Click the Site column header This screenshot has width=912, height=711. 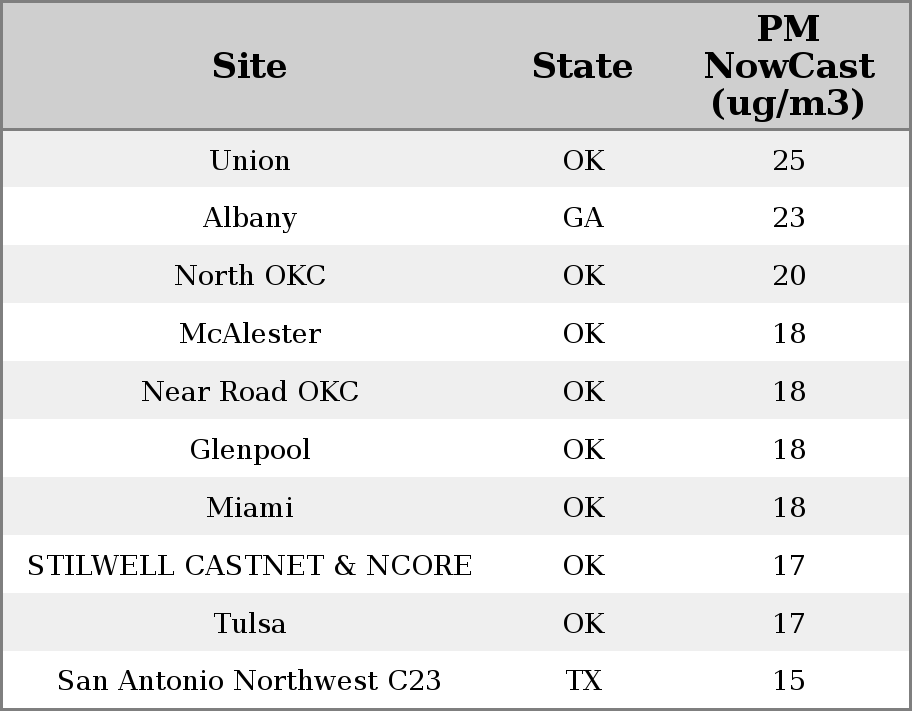(249, 66)
